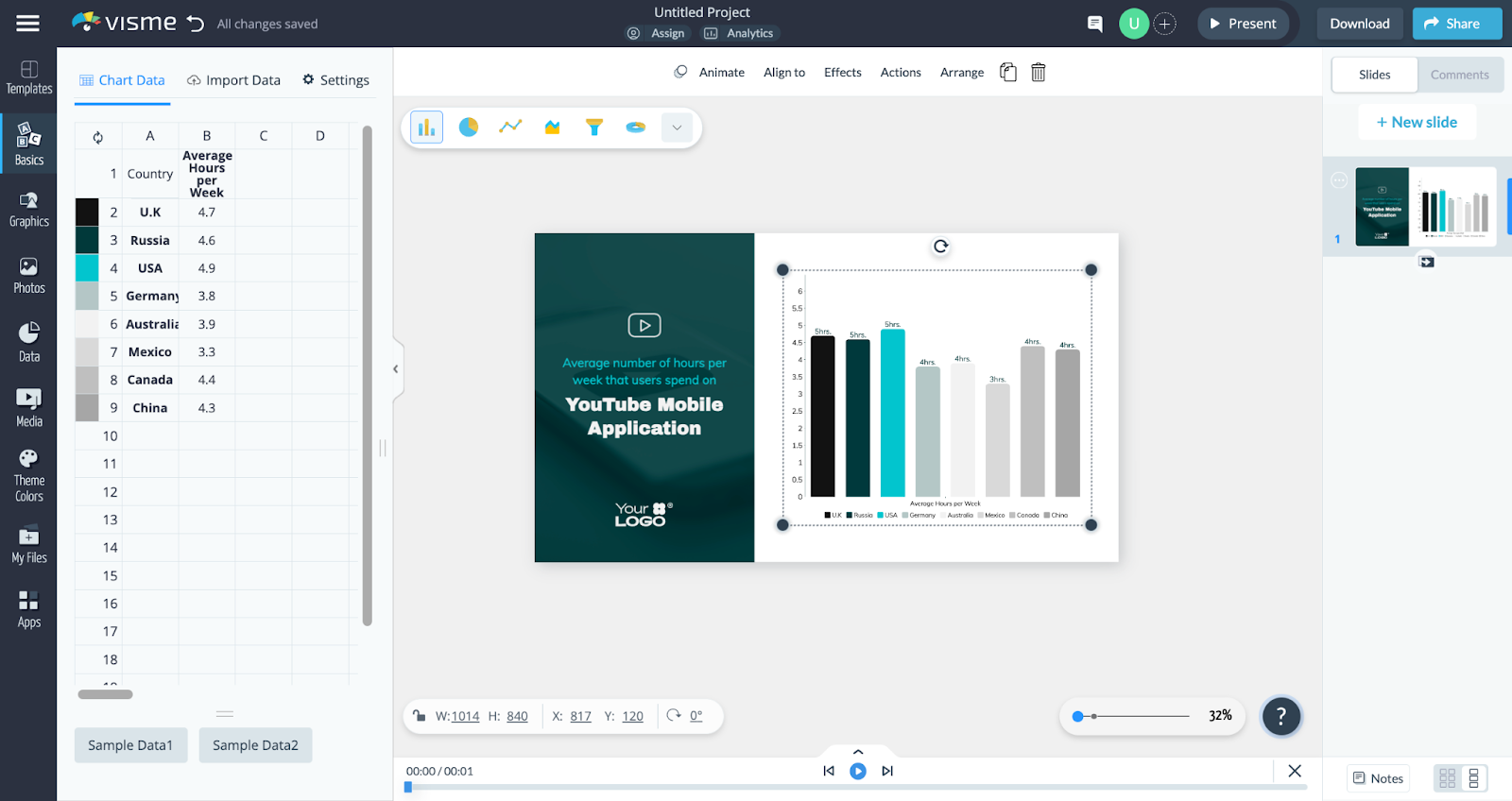Toggle the lock aspect ratio icon
Image resolution: width=1512 pixels, height=801 pixels.
click(x=419, y=716)
